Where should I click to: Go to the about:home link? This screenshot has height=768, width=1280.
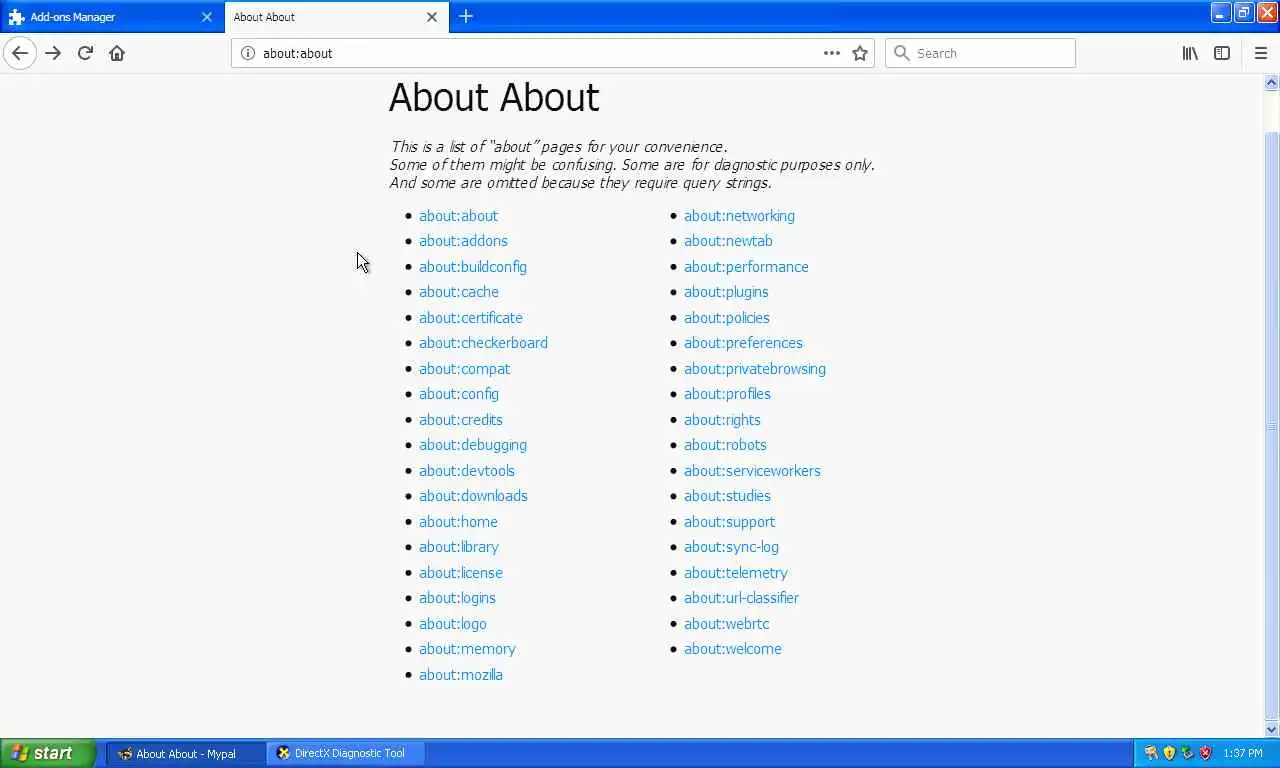[458, 522]
